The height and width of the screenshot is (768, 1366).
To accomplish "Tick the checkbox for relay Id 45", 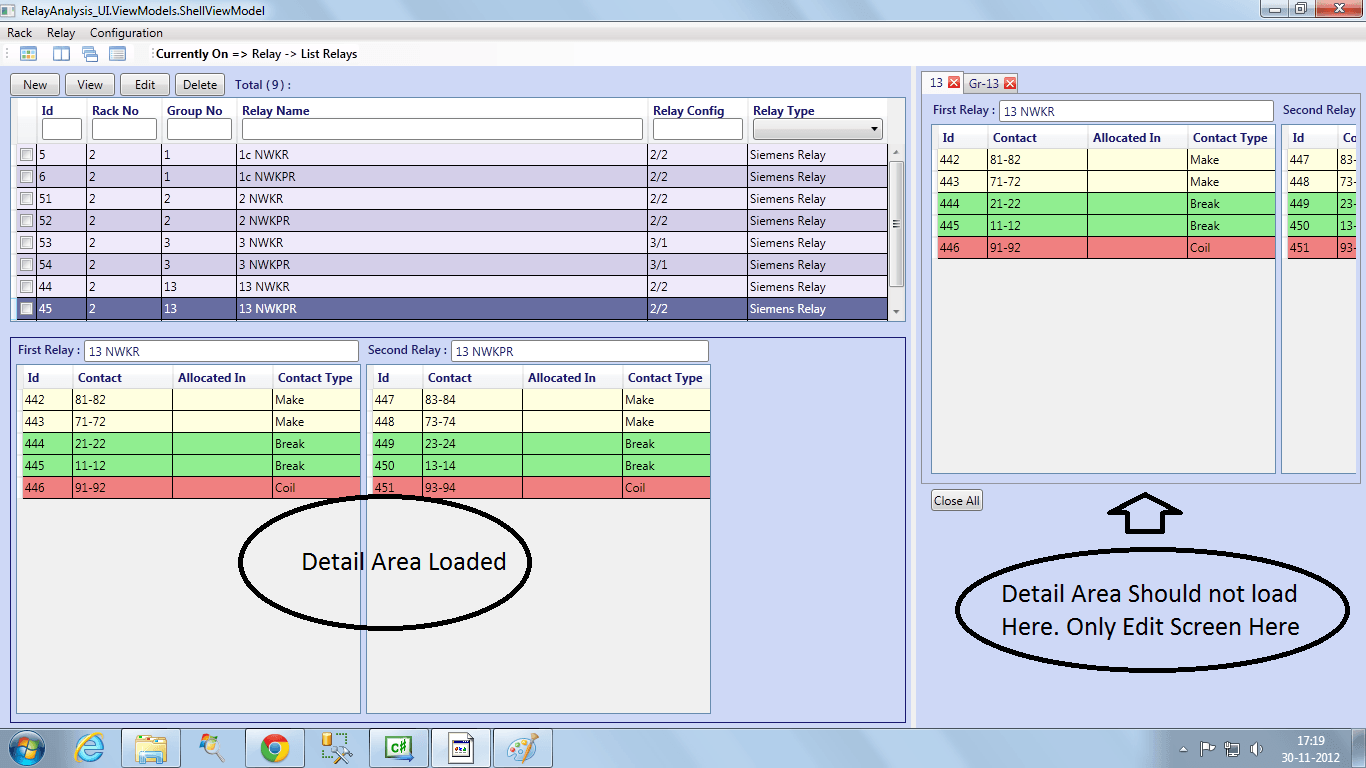I will 26,309.
